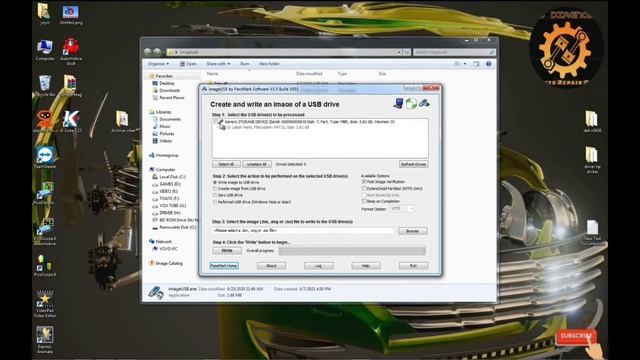Image resolution: width=640 pixels, height=360 pixels.
Task: Open the VideoPad Video Editor desktop shortcut
Action: tap(45, 304)
